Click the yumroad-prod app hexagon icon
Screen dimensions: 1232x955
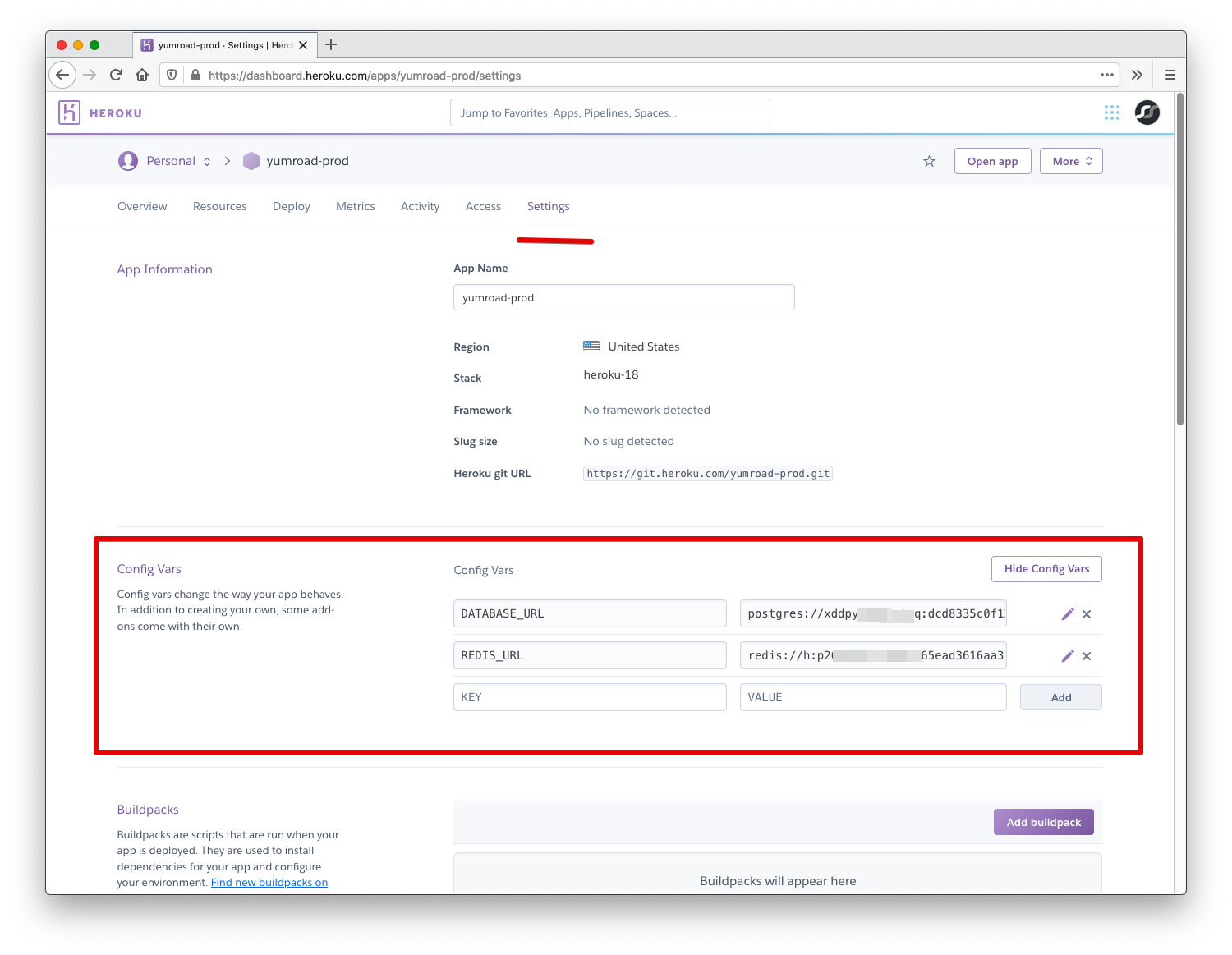(x=251, y=161)
